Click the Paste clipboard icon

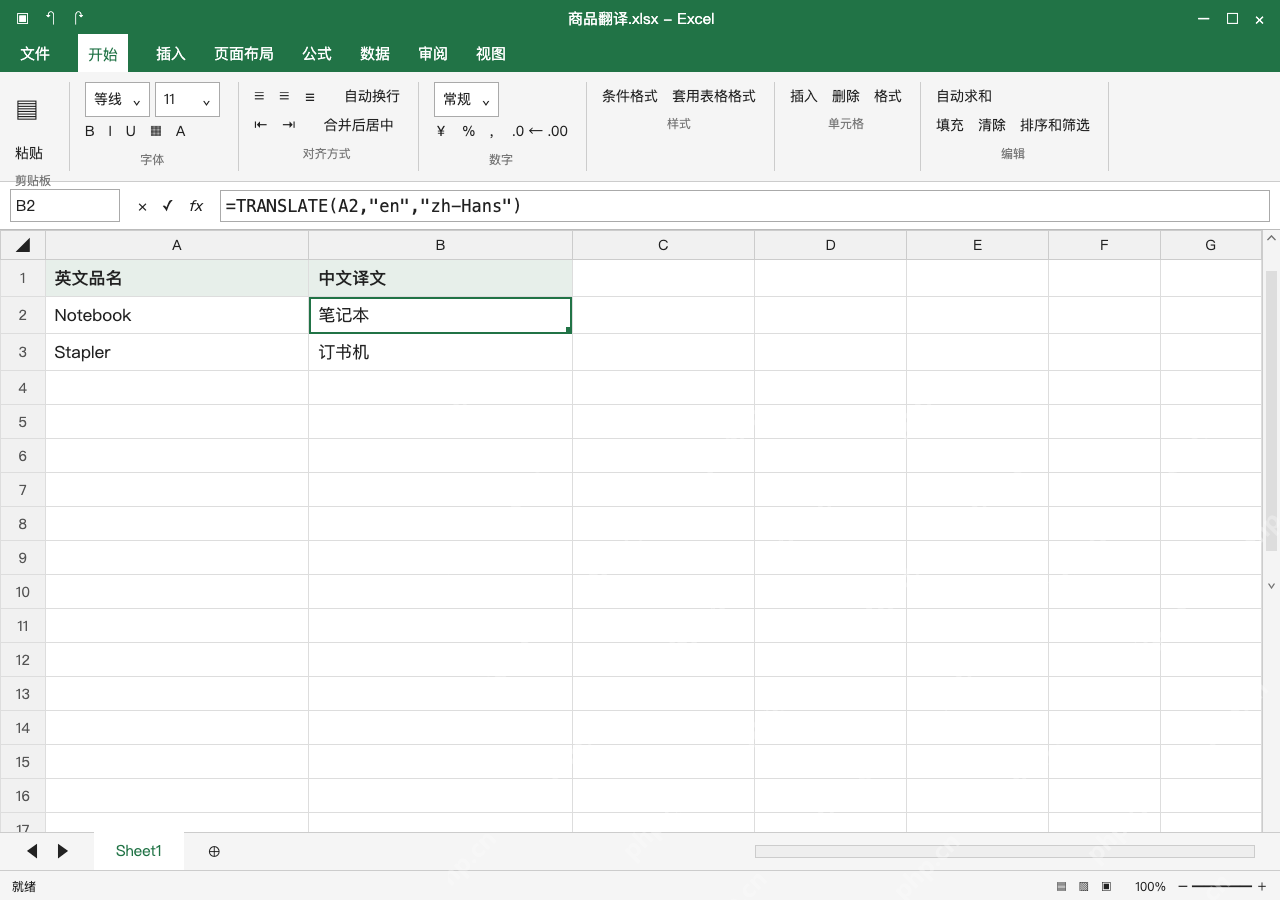pos(27,110)
